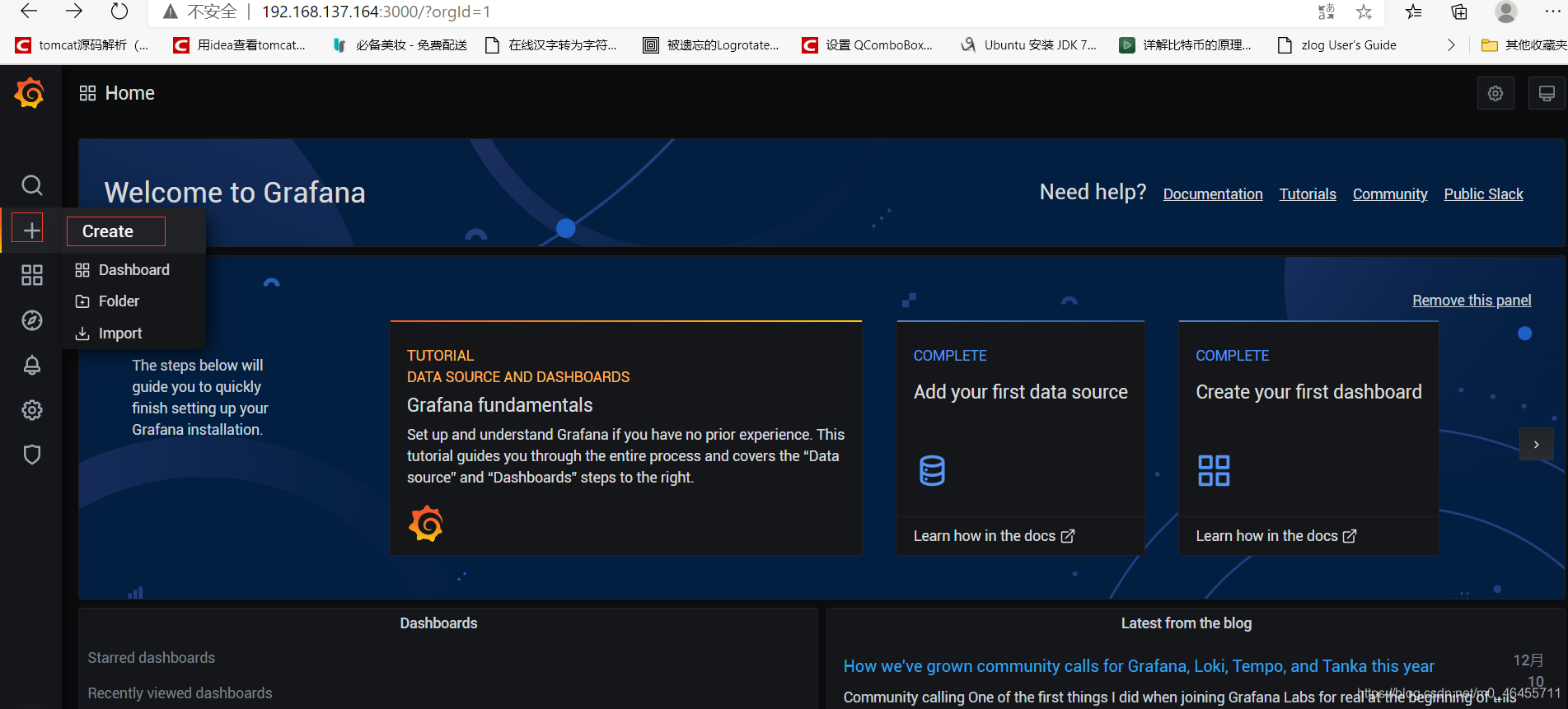Image resolution: width=1568 pixels, height=709 pixels.
Task: Click the browser profile avatar
Action: [1506, 12]
